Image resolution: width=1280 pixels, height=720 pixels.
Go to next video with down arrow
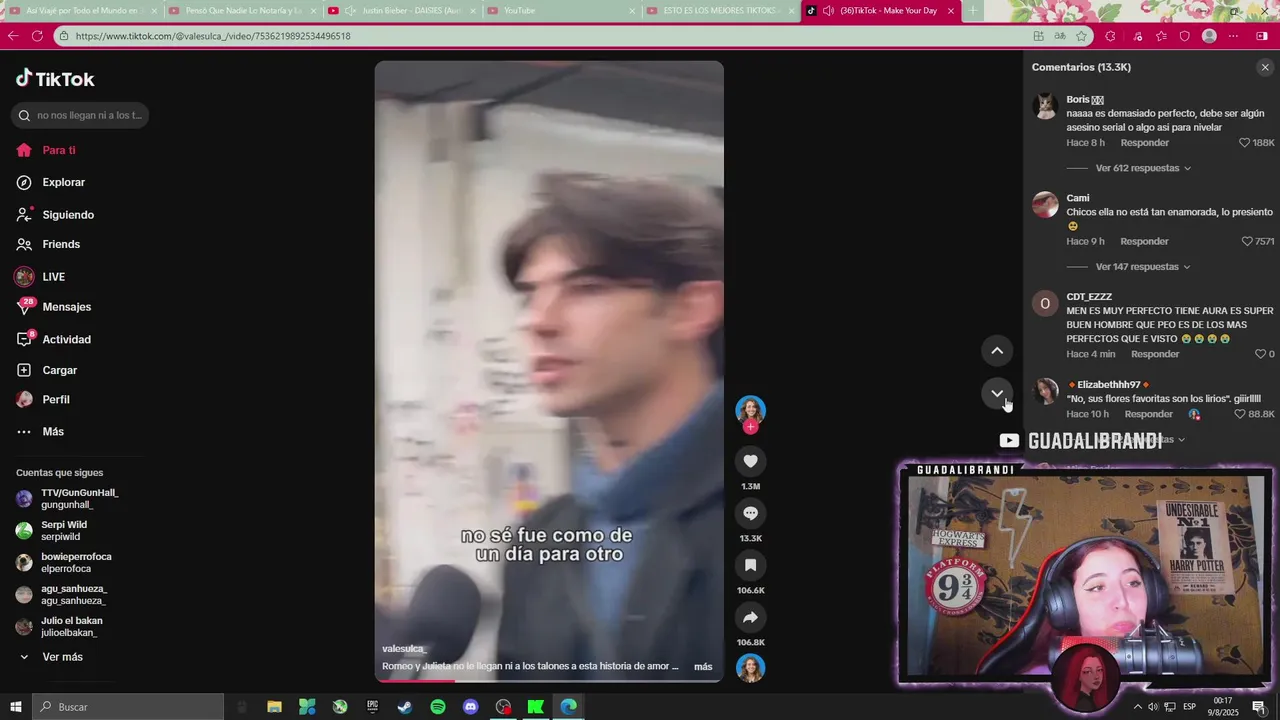997,394
